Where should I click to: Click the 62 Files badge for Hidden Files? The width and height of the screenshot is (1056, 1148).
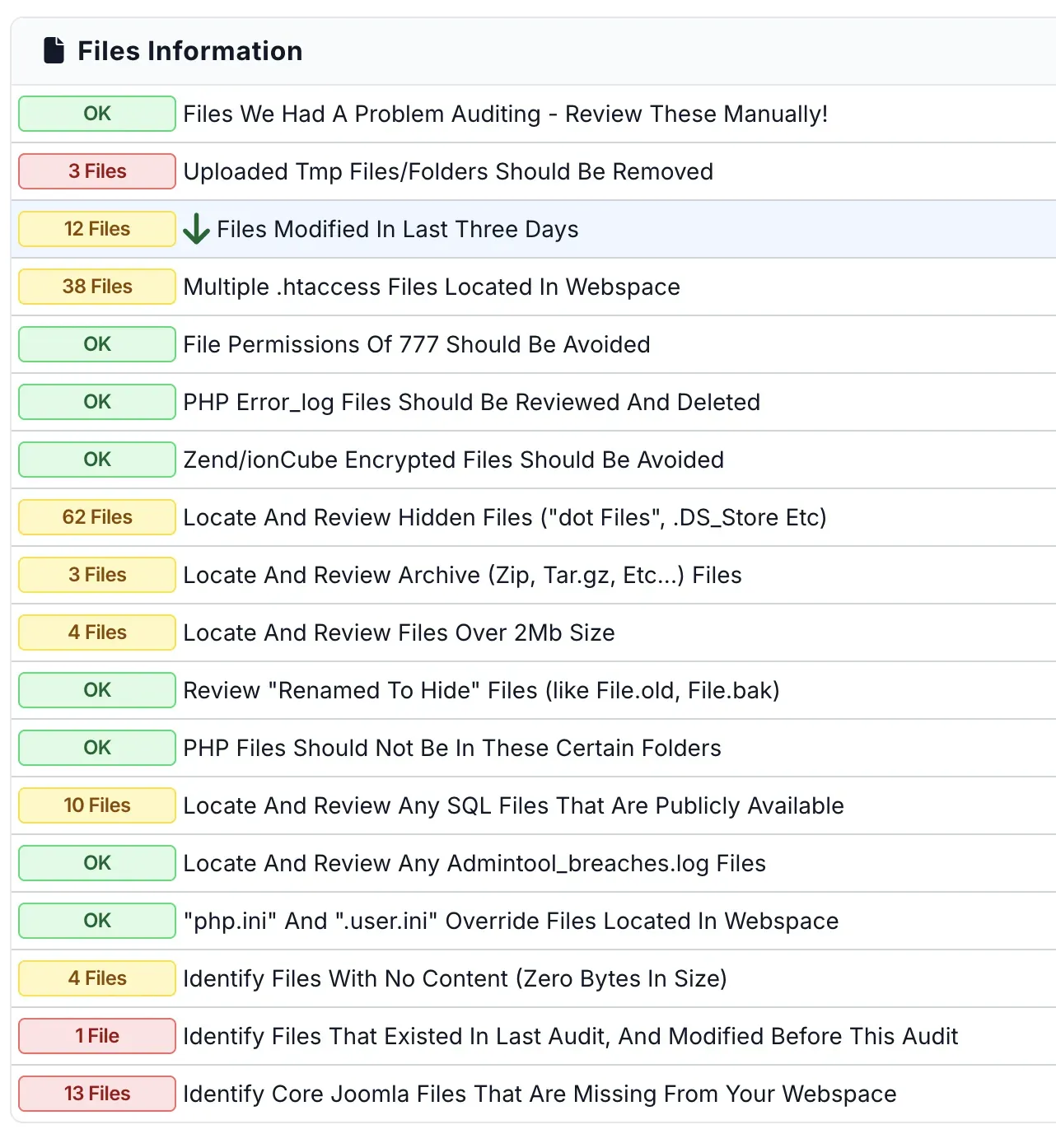96,517
